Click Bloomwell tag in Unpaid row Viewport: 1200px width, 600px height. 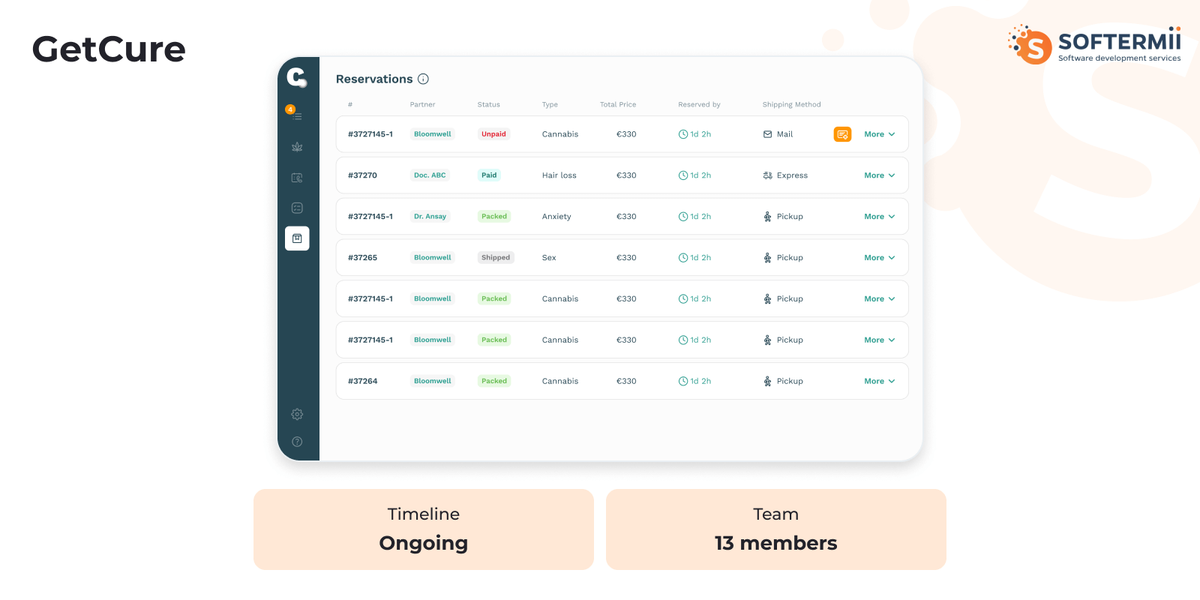point(432,134)
